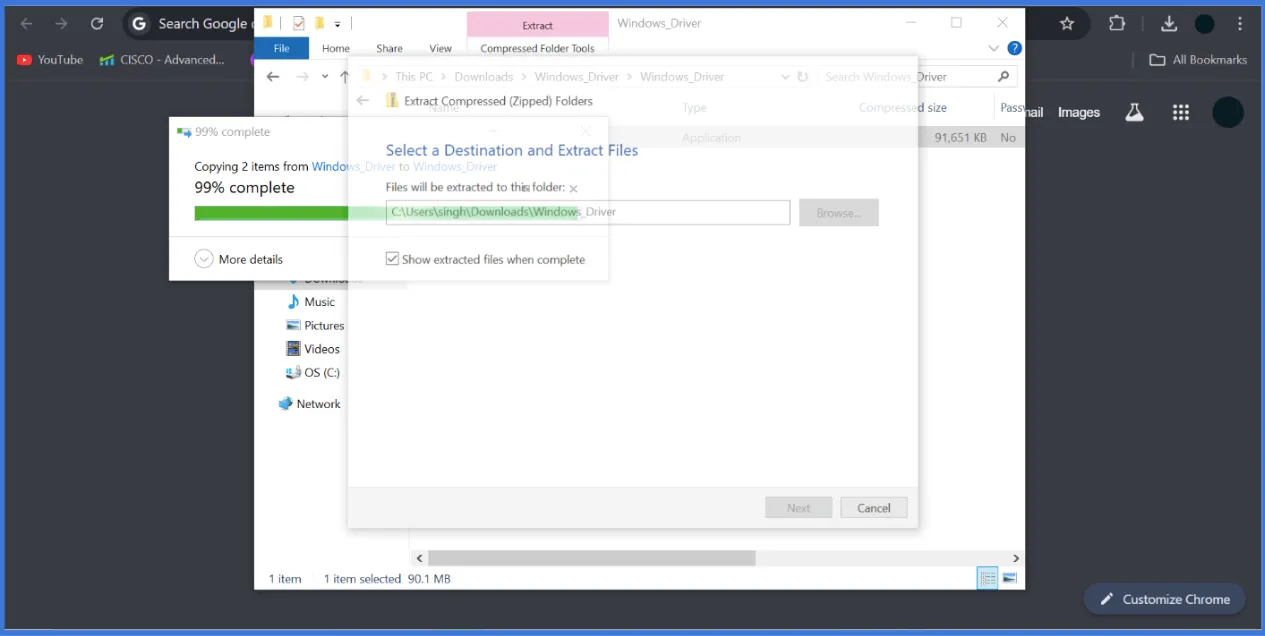The width and height of the screenshot is (1265, 636).
Task: Click This PC in breadcrumb path
Action: pos(414,76)
